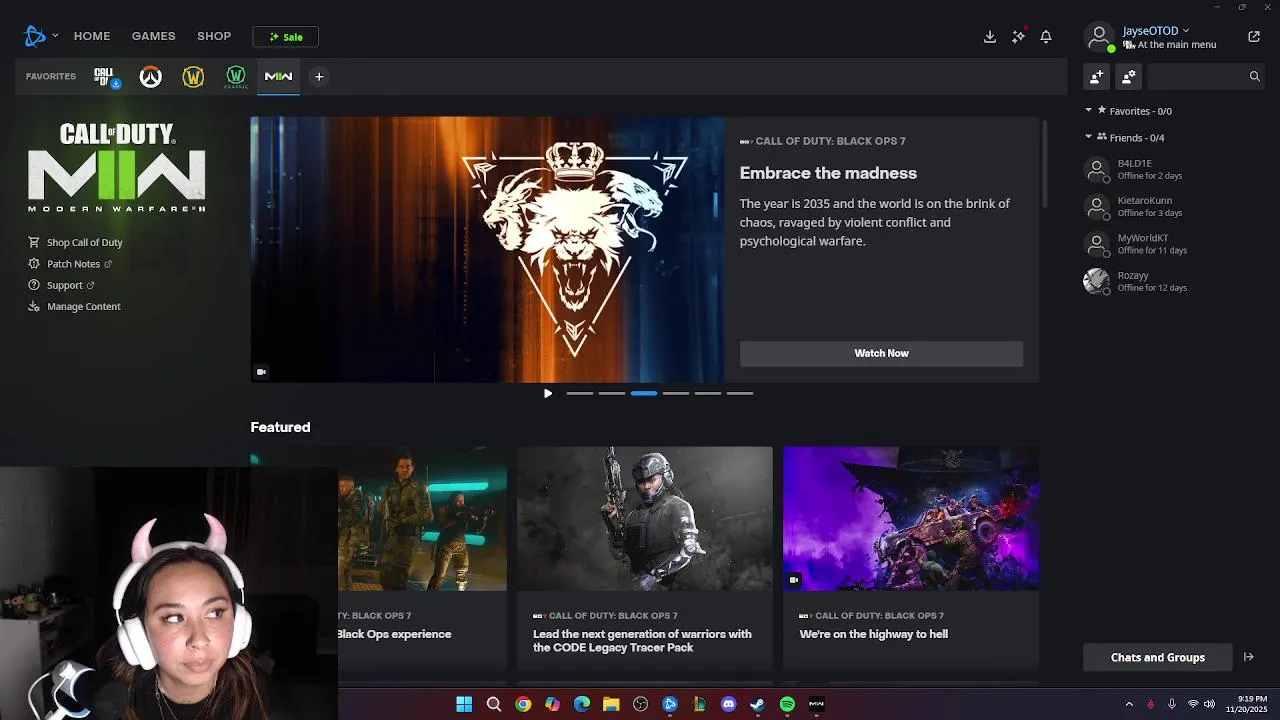Open the downloads icon
1280x720 pixels.
(990, 36)
